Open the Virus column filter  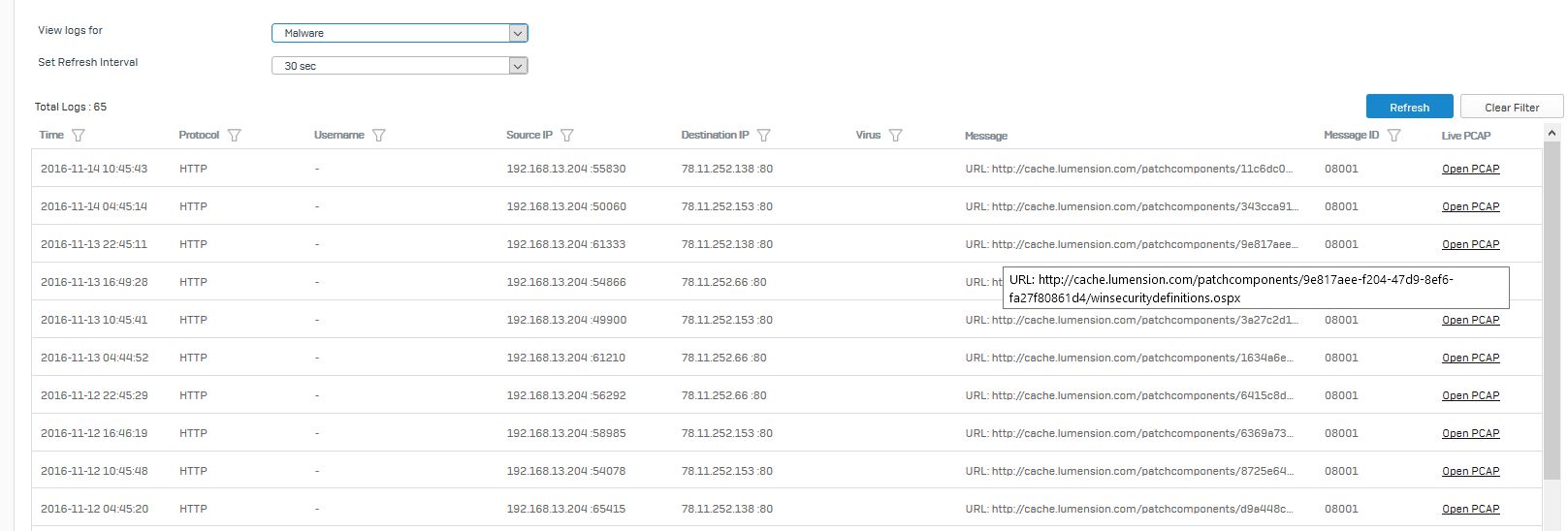(895, 136)
